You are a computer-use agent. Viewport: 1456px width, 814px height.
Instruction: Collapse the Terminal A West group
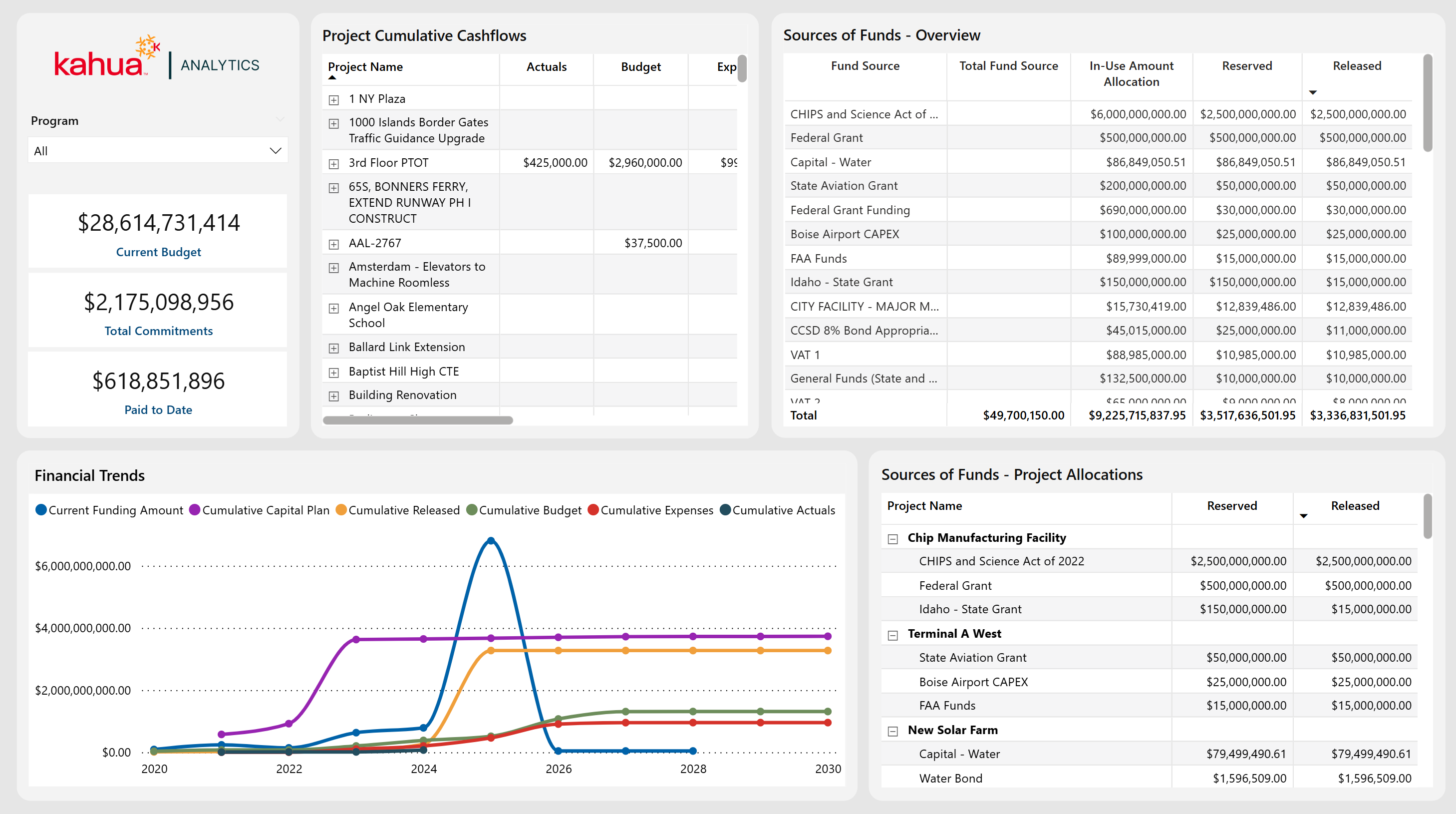892,635
